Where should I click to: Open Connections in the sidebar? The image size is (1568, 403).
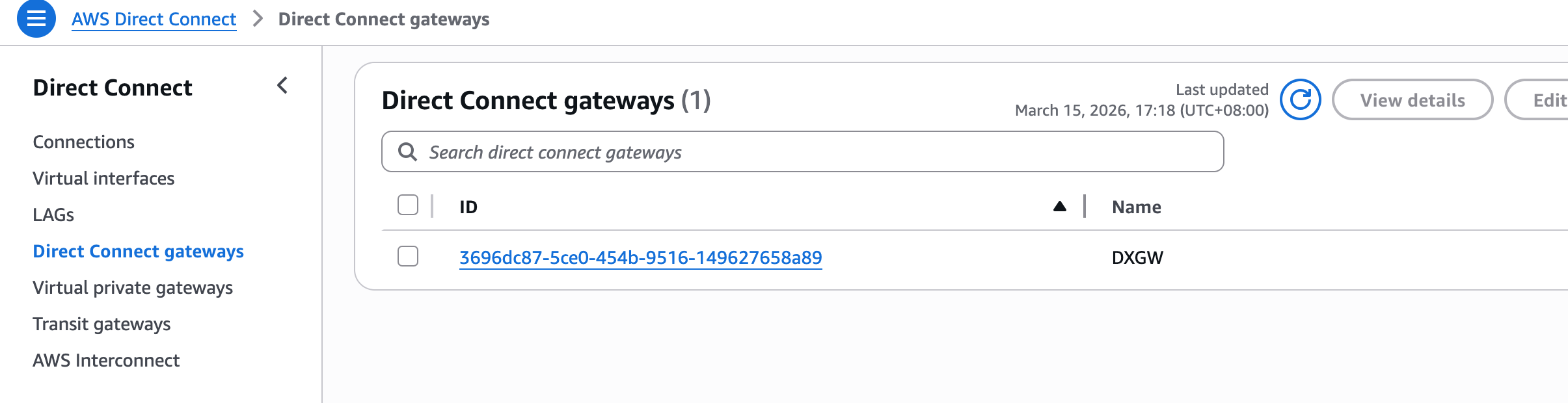click(84, 142)
